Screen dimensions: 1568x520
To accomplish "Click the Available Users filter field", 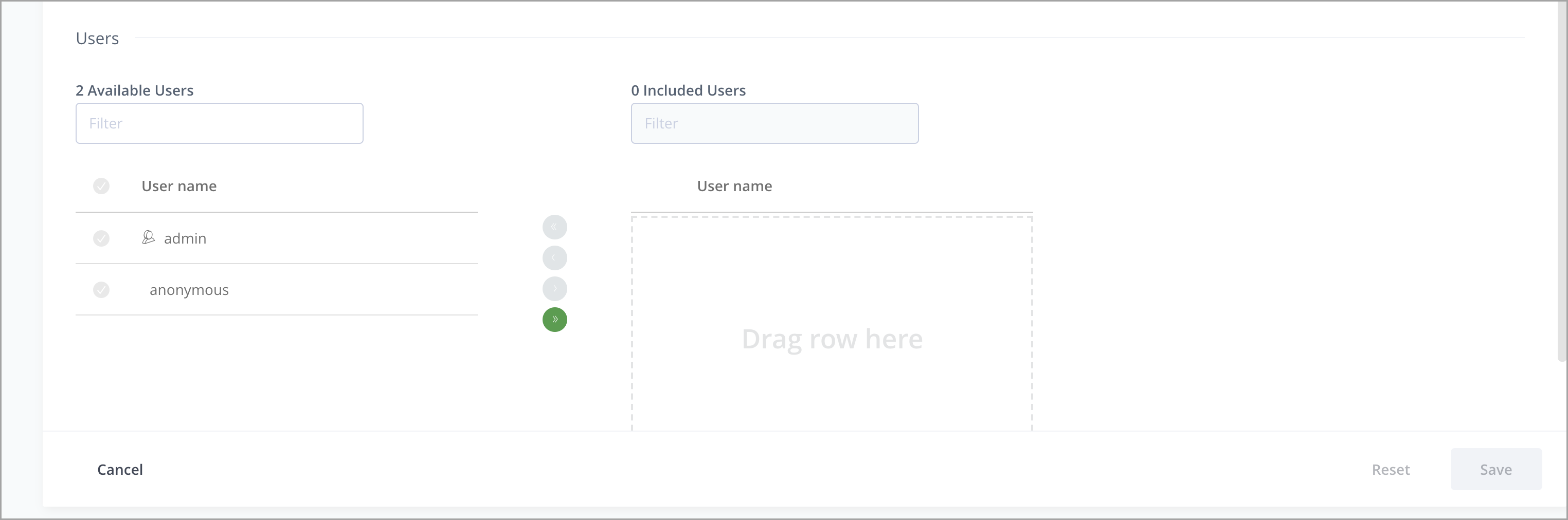I will pos(219,123).
